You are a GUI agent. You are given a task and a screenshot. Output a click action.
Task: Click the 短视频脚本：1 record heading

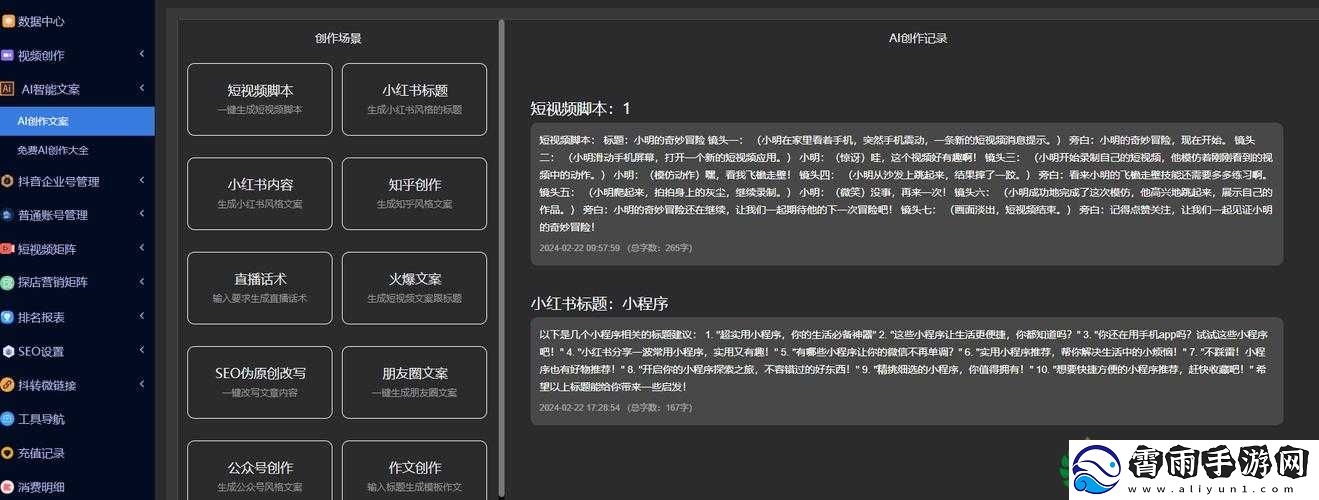point(580,108)
